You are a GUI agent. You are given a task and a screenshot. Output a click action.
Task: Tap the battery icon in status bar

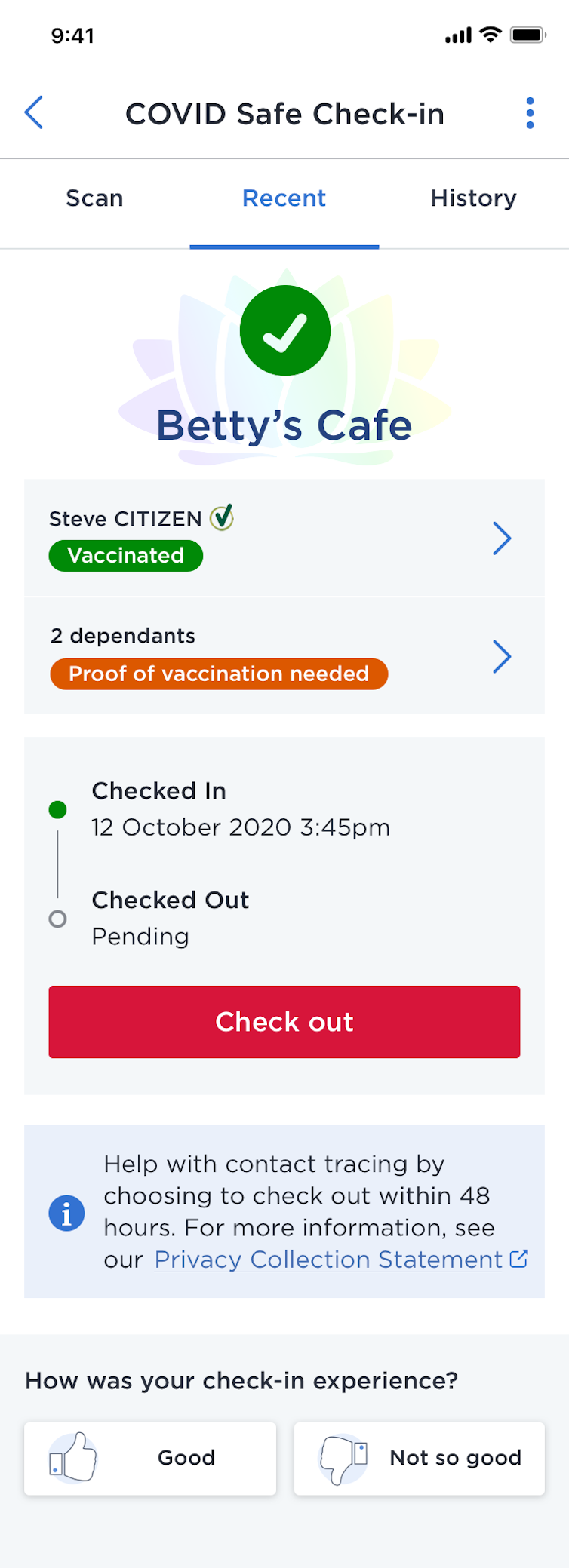[x=527, y=35]
